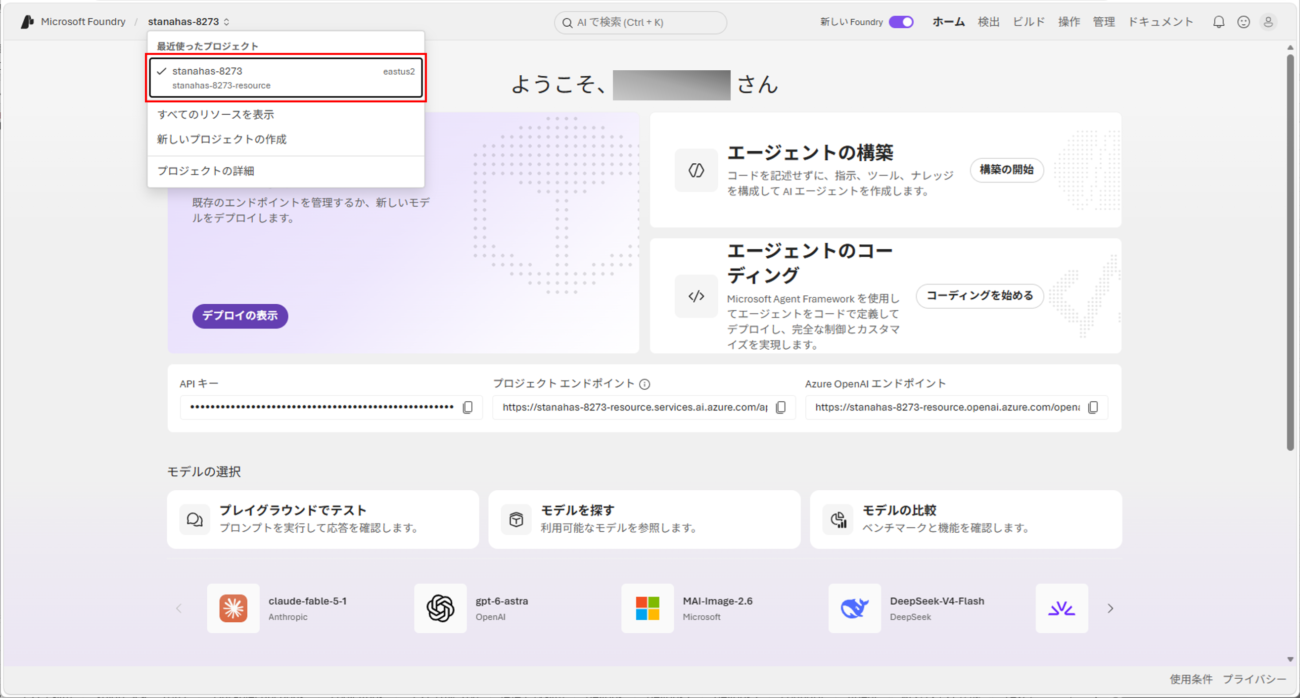Open the モデルを探す card
This screenshot has width=1300, height=698.
644,519
